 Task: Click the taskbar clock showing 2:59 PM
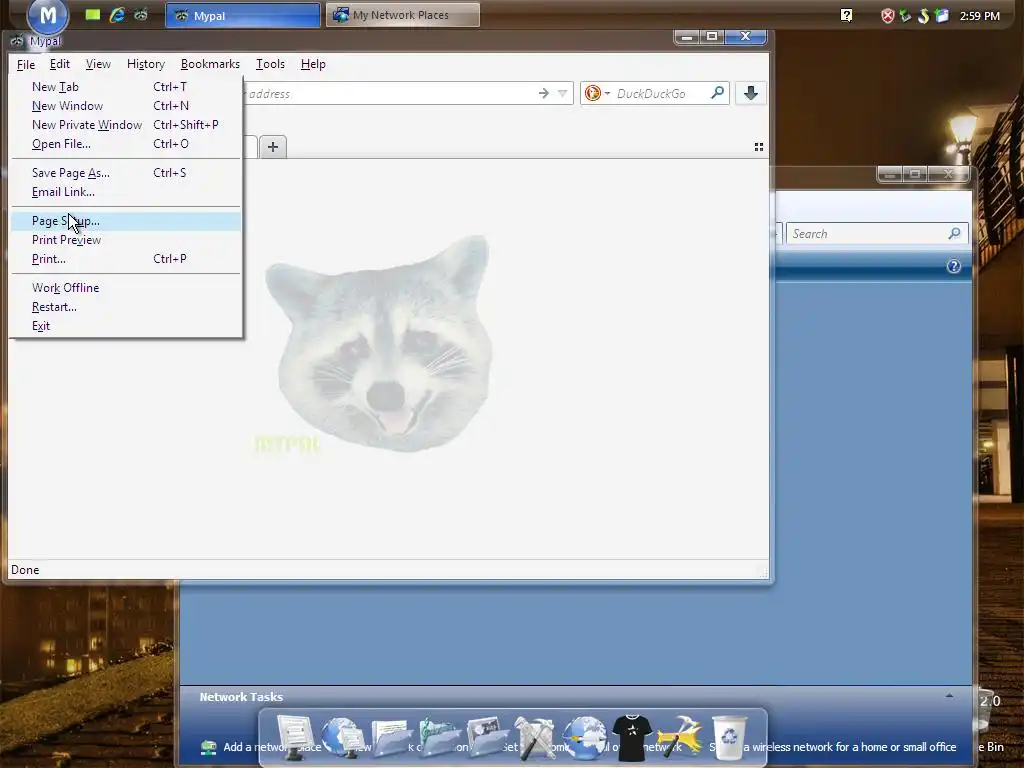click(x=980, y=16)
